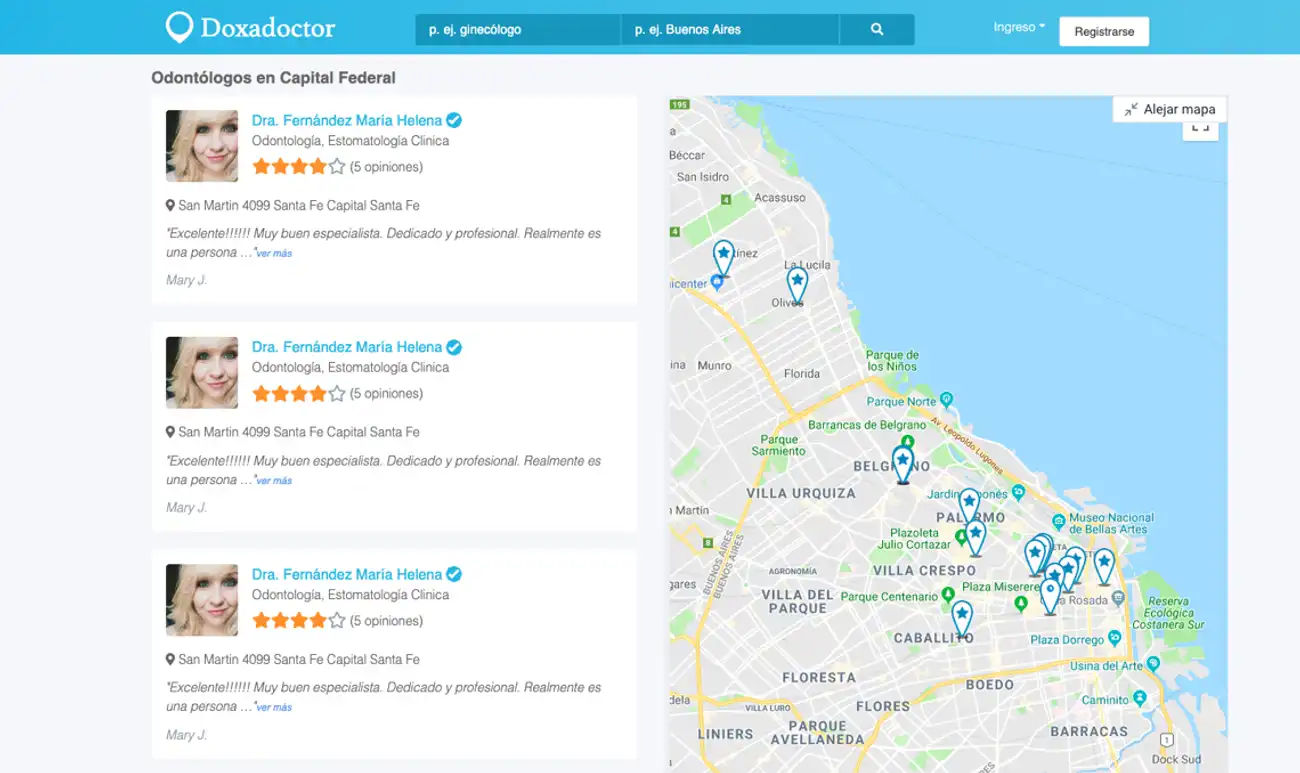
Task: Click the search magnifier button
Action: pyautogui.click(x=877, y=30)
